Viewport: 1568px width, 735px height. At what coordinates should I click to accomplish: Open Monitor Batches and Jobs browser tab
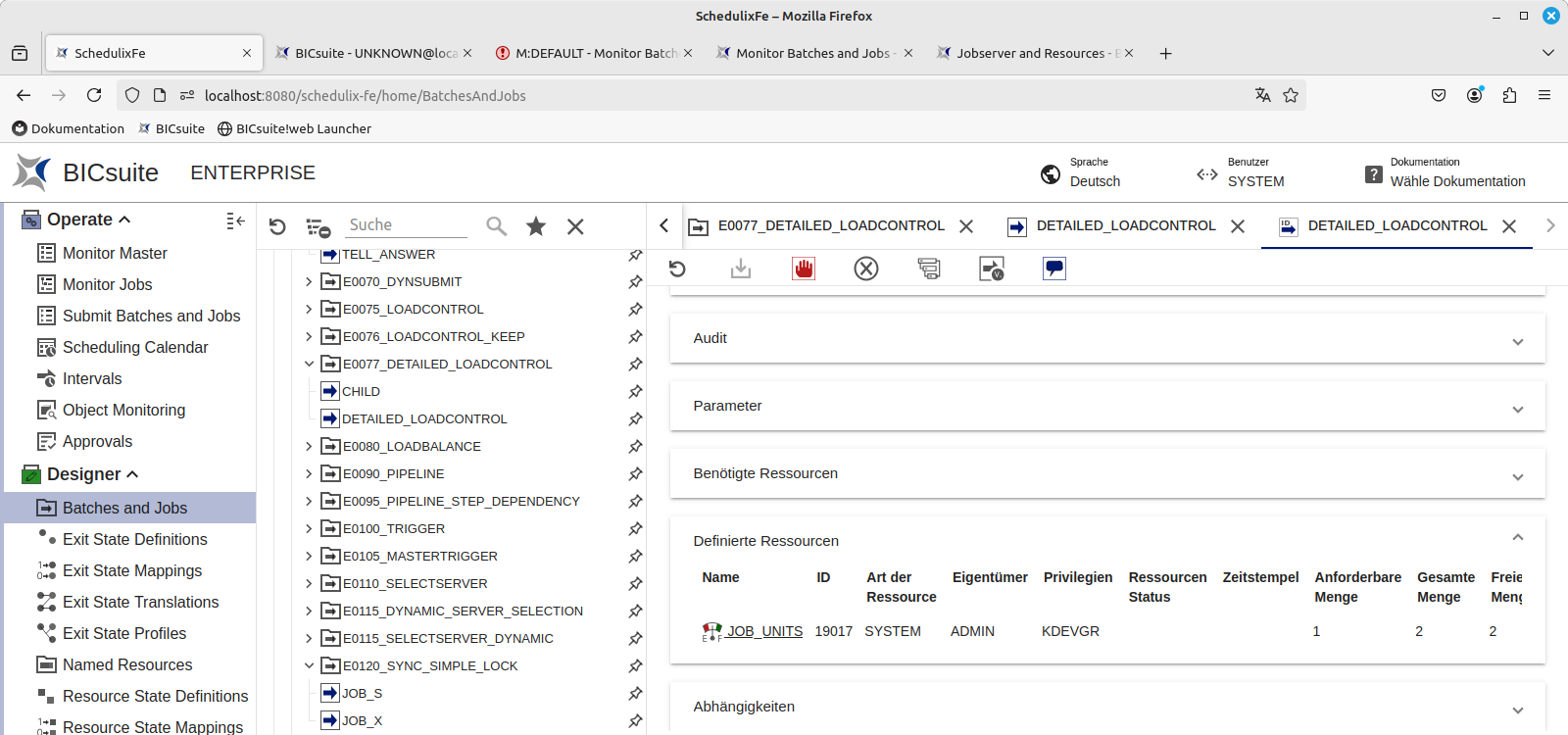point(812,53)
